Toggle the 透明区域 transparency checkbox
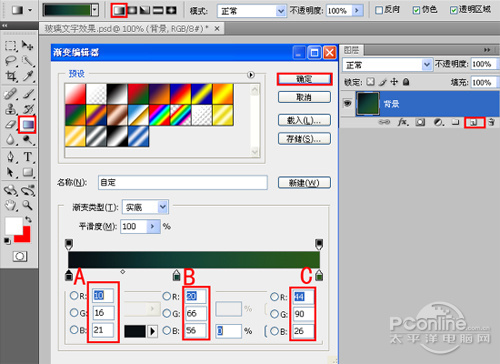The width and height of the screenshot is (500, 364). tap(454, 10)
